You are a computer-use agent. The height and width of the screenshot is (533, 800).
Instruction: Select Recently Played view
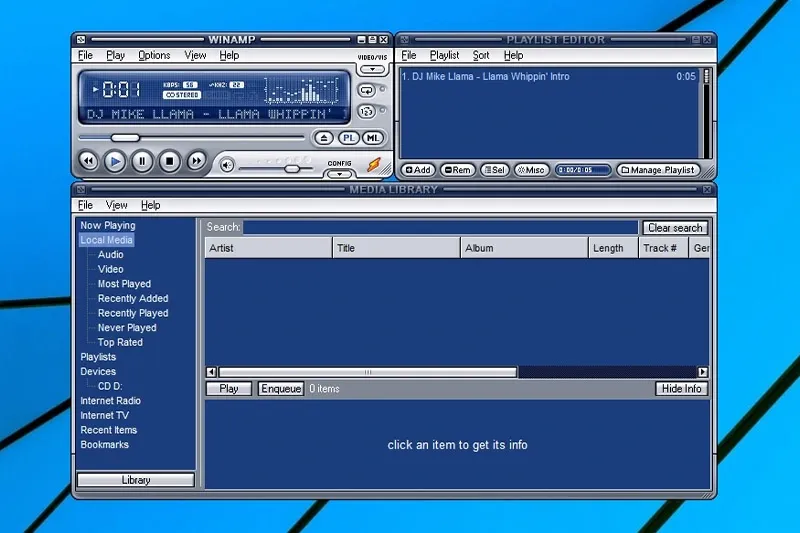(x=133, y=313)
